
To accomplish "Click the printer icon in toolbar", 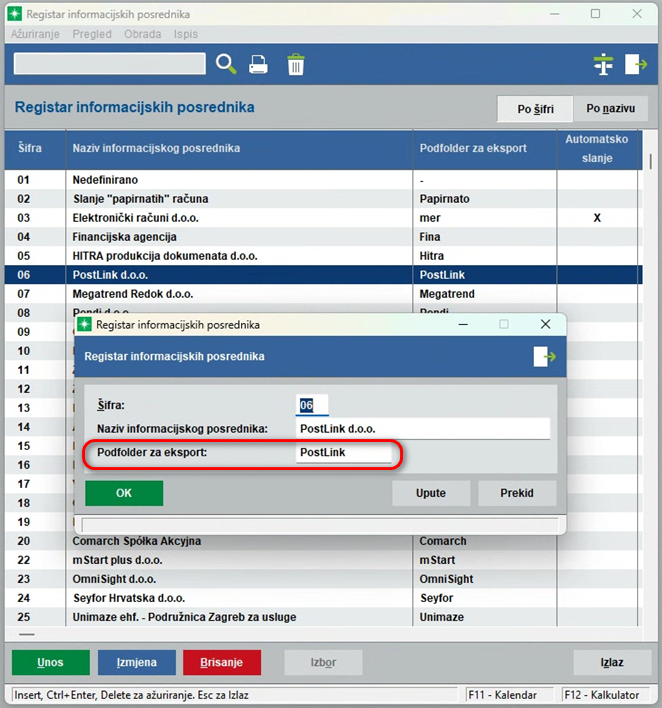I will [x=259, y=64].
